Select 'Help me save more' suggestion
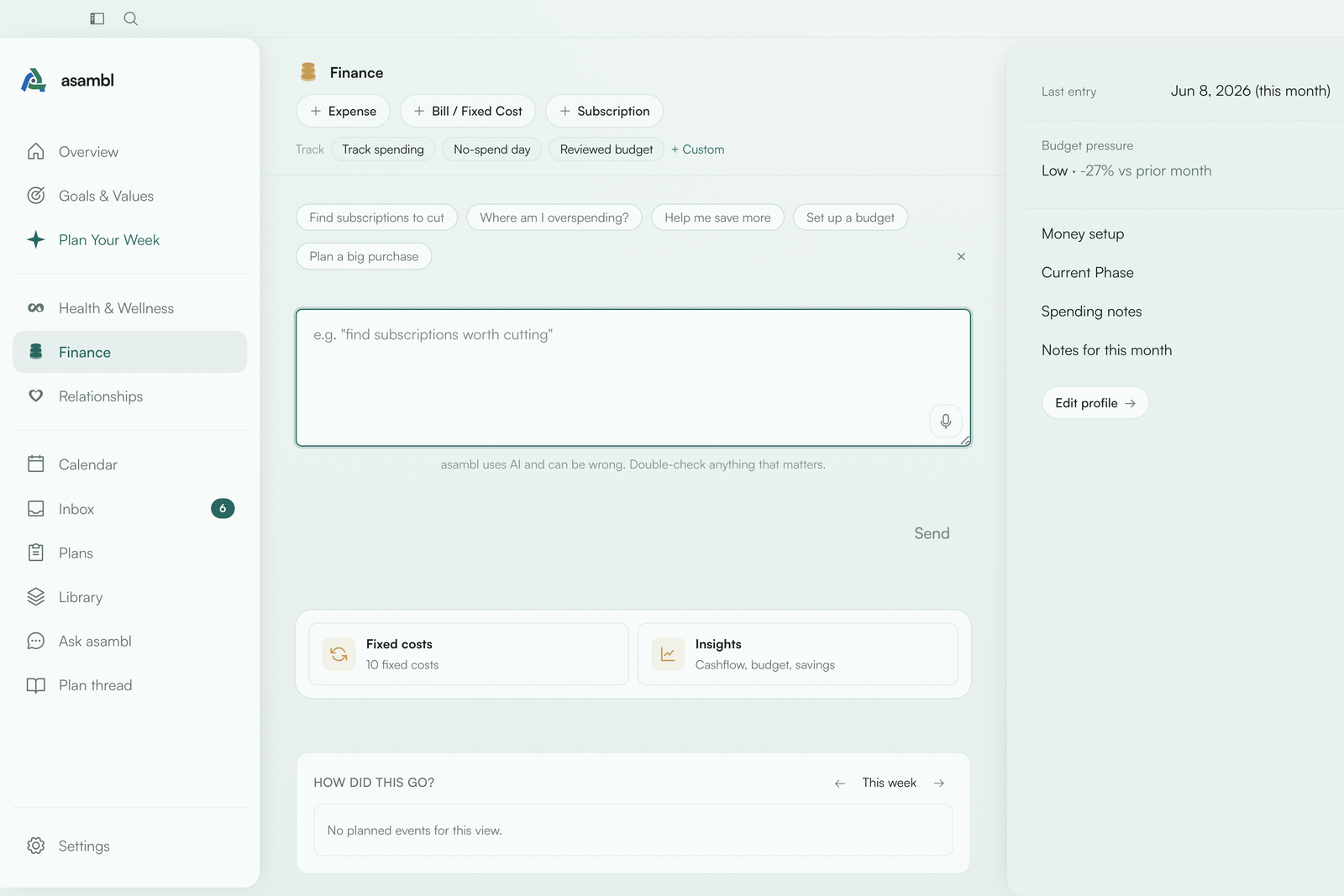The image size is (1344, 896). pos(717,217)
